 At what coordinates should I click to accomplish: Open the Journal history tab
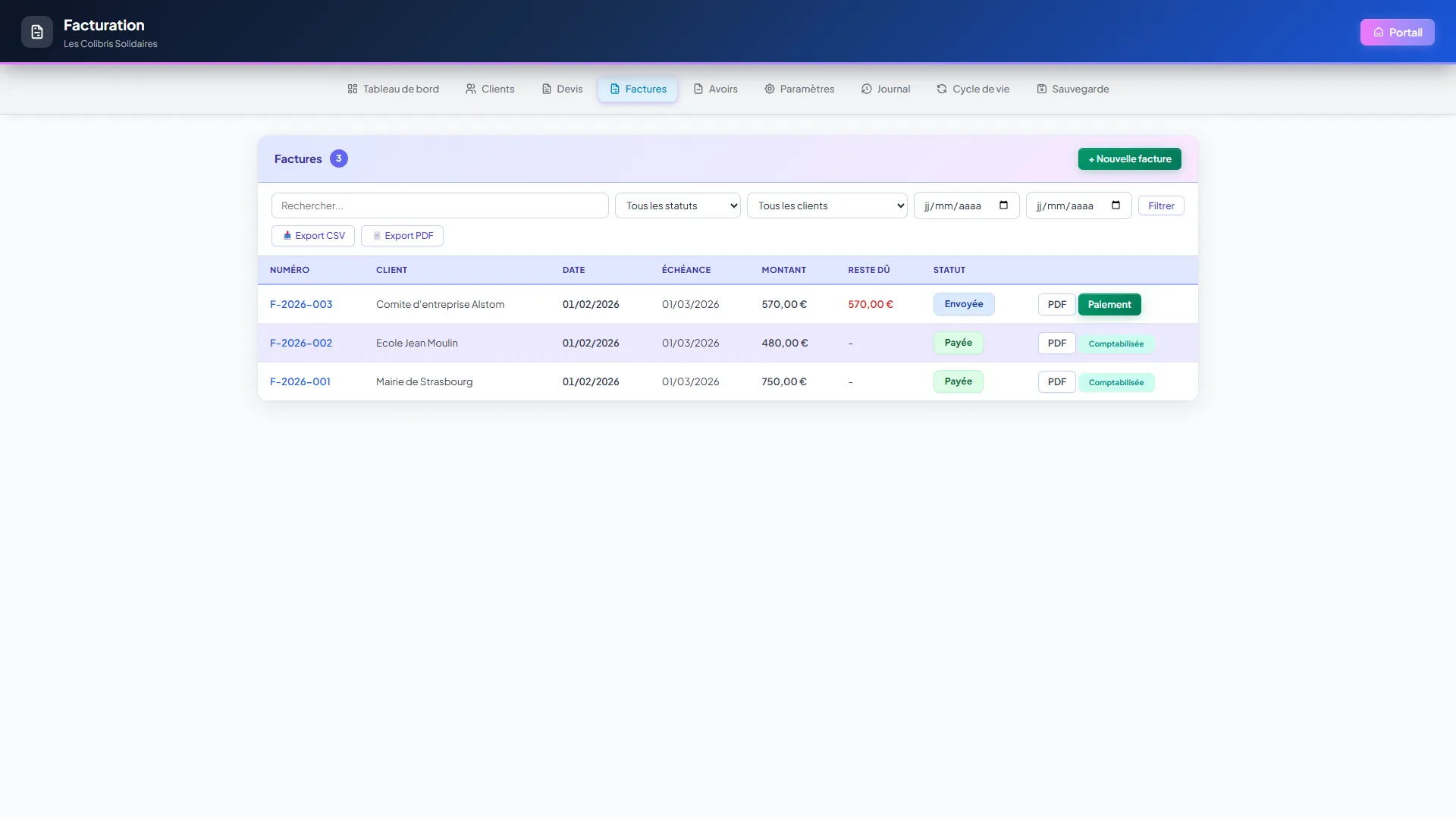(x=886, y=89)
